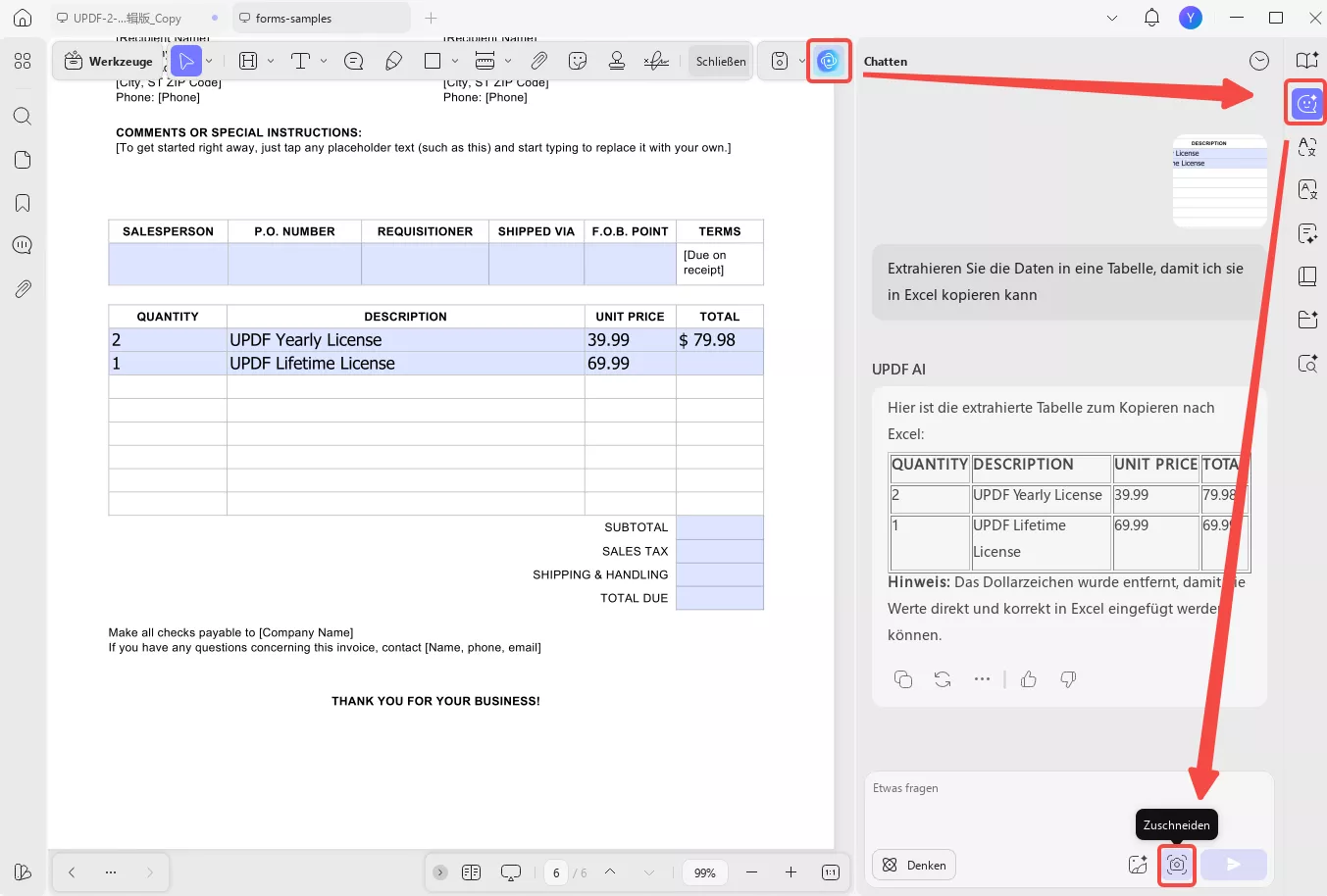Switch to the forms-samples tab

(x=294, y=17)
